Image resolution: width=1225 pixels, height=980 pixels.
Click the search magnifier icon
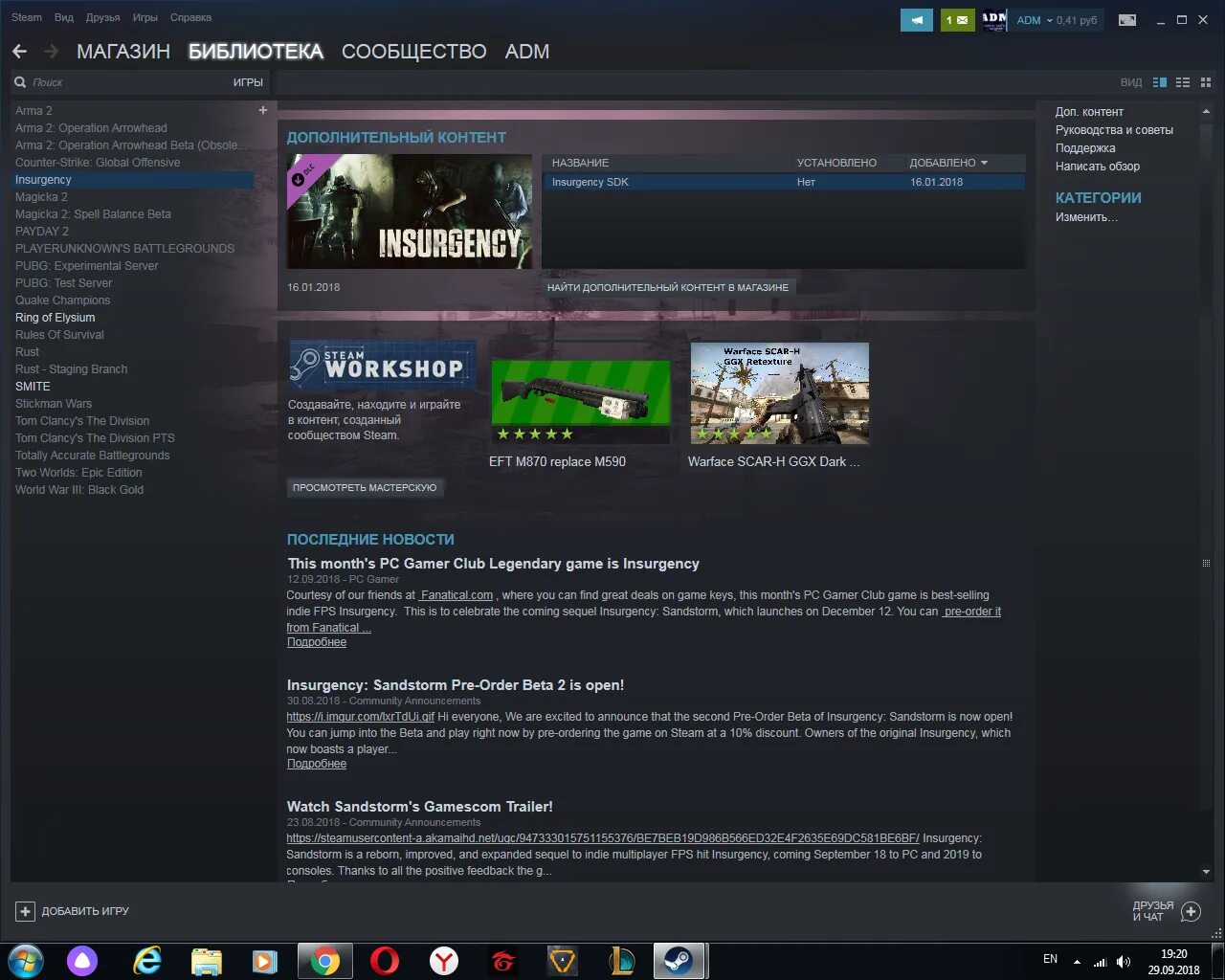coord(20,82)
